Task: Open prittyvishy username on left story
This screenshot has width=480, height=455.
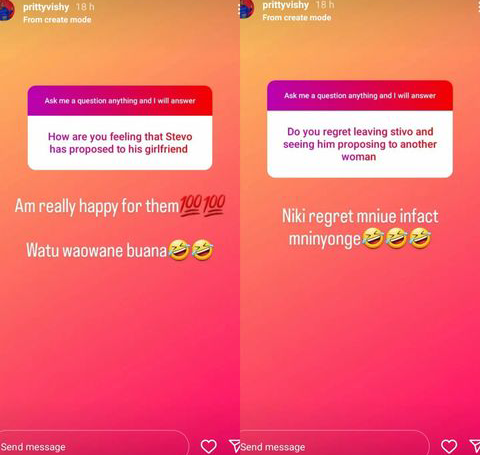Action: pyautogui.click(x=46, y=7)
